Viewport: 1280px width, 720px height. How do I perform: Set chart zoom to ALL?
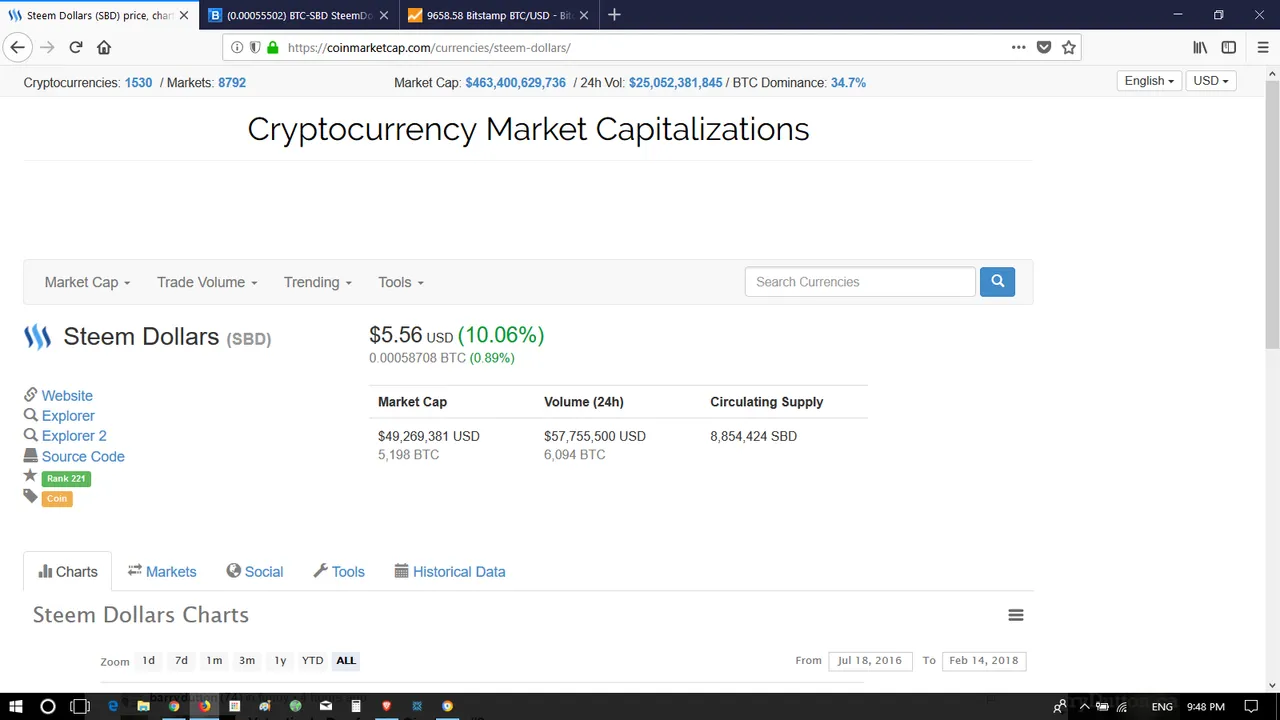[x=346, y=660]
